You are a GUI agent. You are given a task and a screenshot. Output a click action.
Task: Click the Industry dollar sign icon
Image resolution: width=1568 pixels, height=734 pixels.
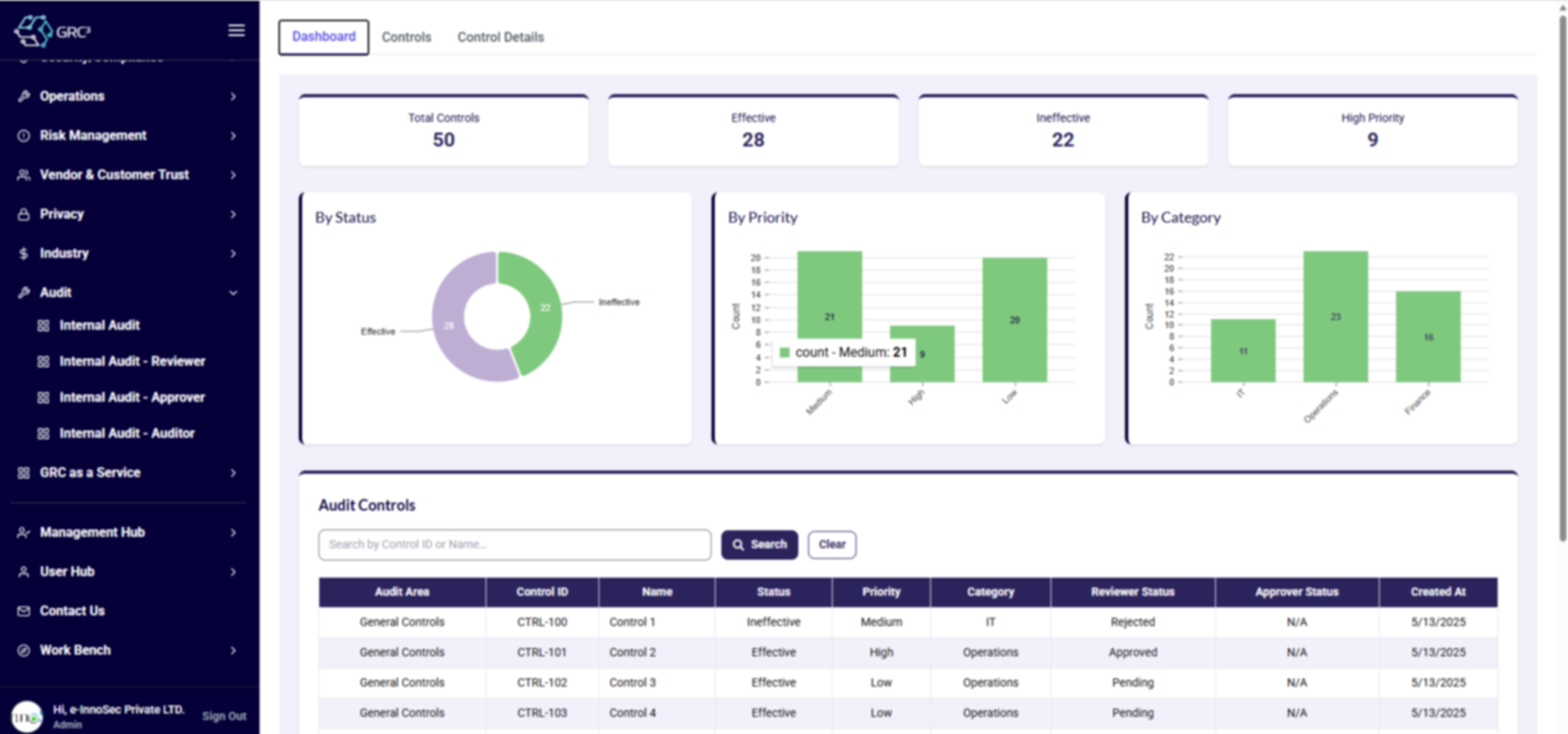click(x=24, y=254)
